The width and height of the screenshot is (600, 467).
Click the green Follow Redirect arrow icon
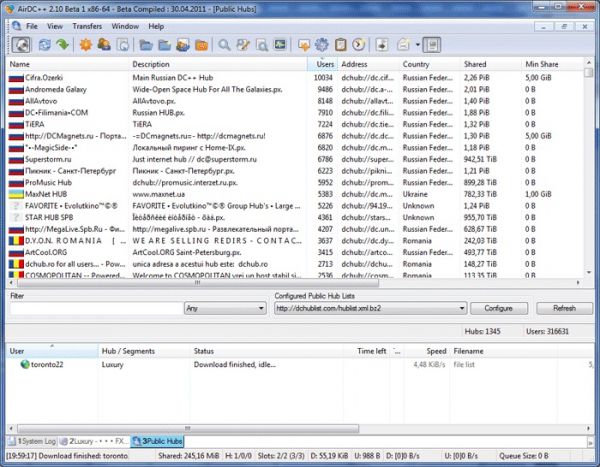[x=62, y=44]
